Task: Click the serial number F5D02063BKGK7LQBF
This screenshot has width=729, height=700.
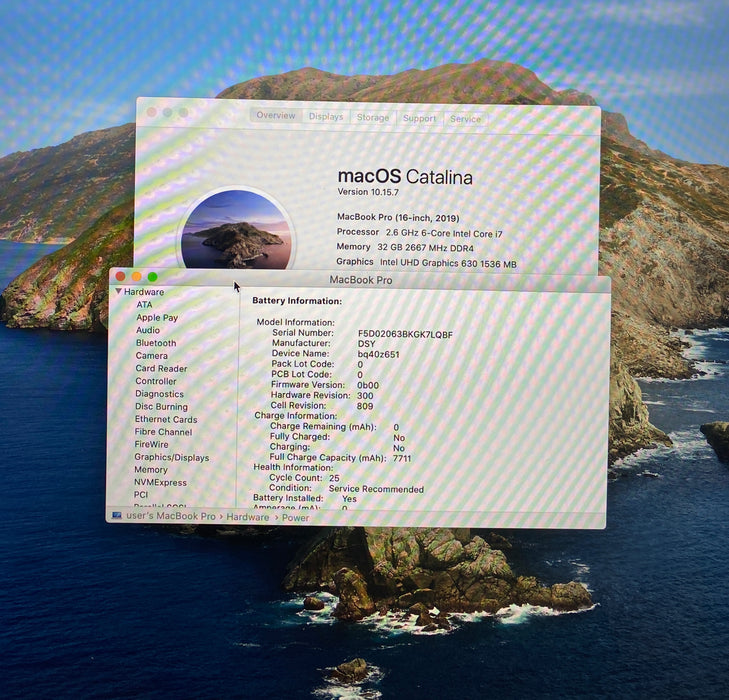Action: click(x=405, y=334)
